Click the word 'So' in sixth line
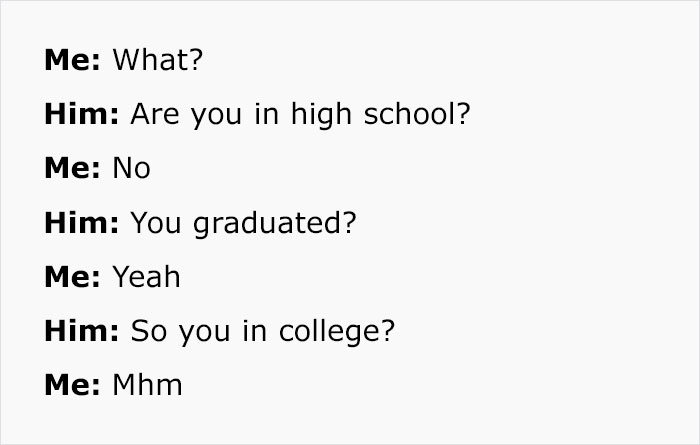The width and height of the screenshot is (700, 445). coord(149,331)
